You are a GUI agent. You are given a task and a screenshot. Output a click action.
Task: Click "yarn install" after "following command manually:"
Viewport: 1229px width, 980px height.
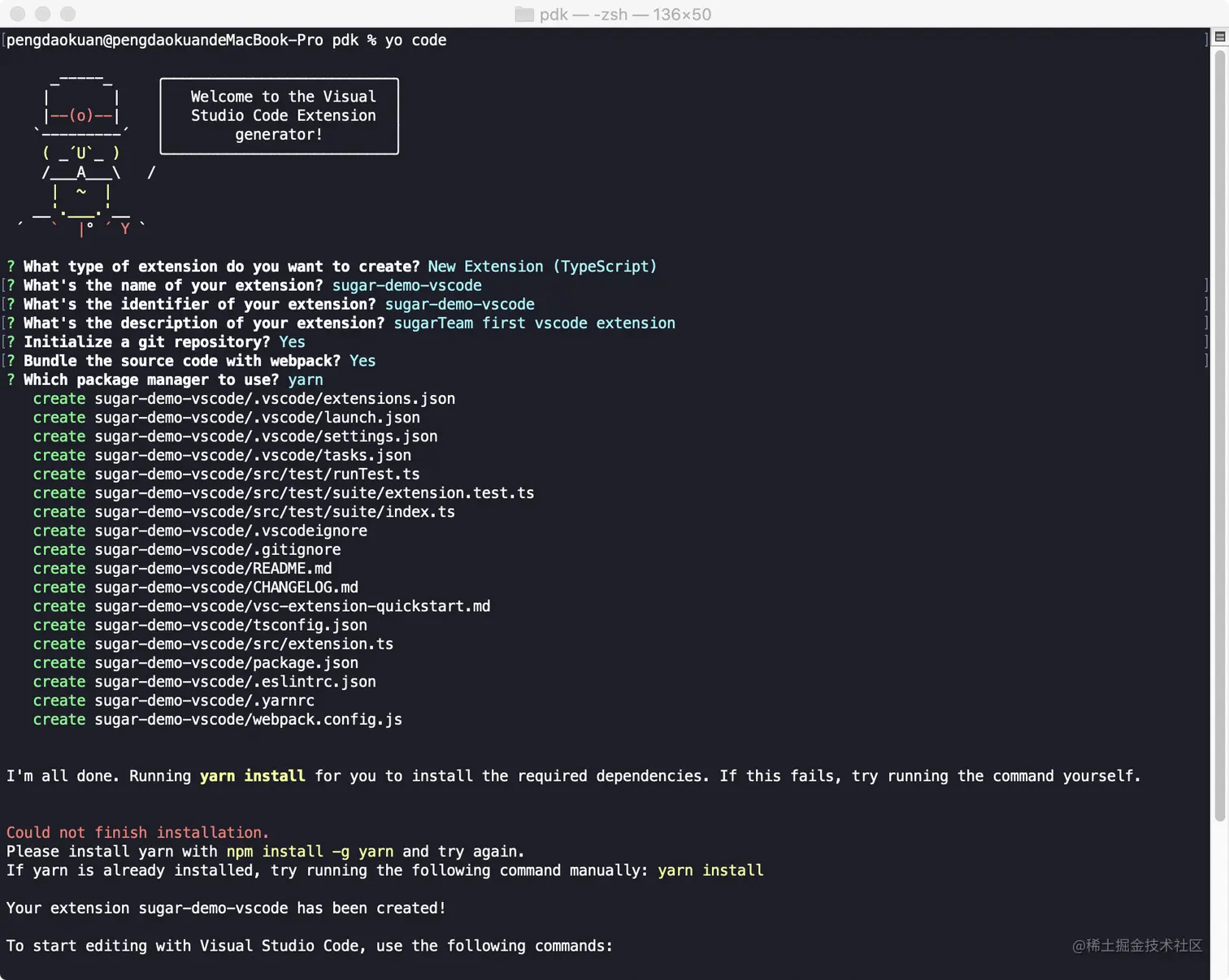point(710,870)
